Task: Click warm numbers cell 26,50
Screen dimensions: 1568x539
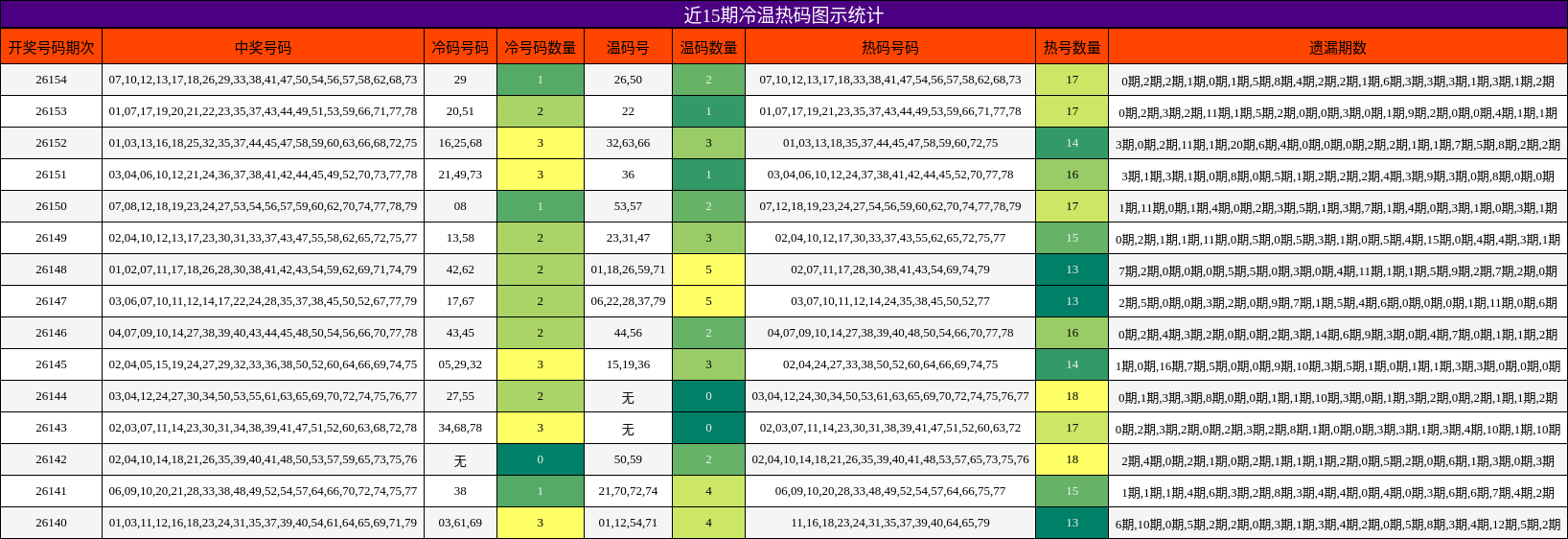Action: coord(628,80)
